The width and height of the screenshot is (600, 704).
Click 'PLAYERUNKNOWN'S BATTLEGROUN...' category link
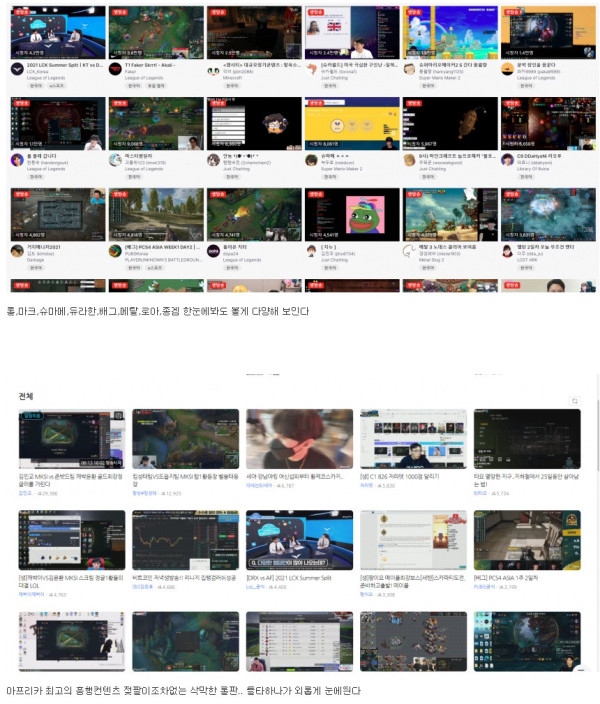click(x=163, y=260)
